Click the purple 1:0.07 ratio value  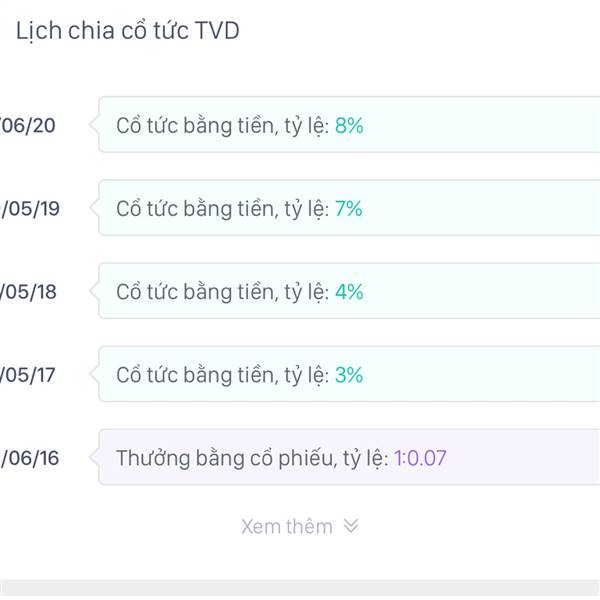click(420, 458)
